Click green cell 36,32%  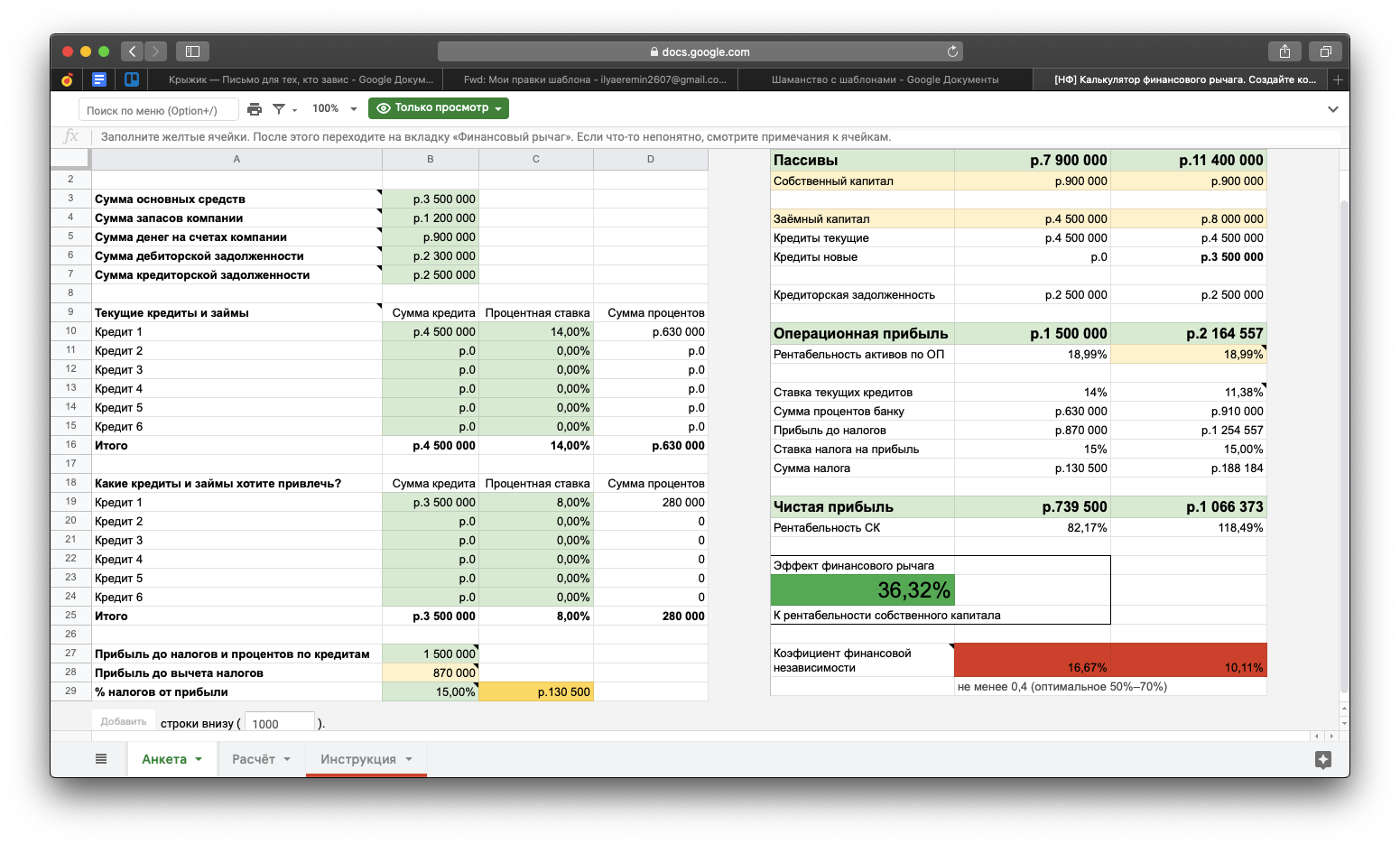(862, 590)
